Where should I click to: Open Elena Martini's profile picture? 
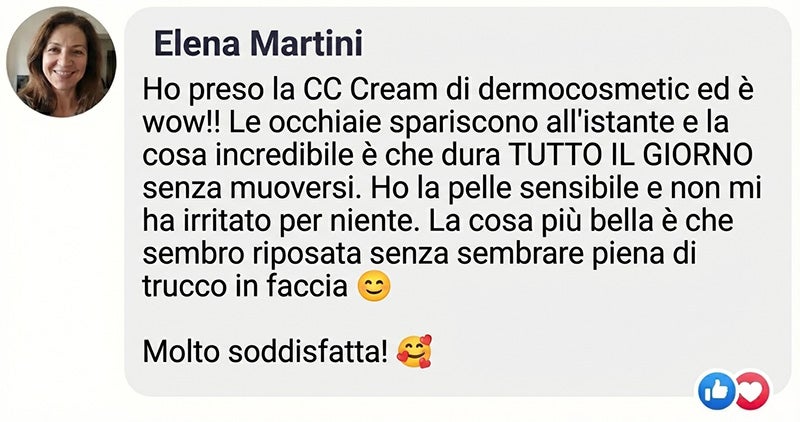(x=61, y=62)
